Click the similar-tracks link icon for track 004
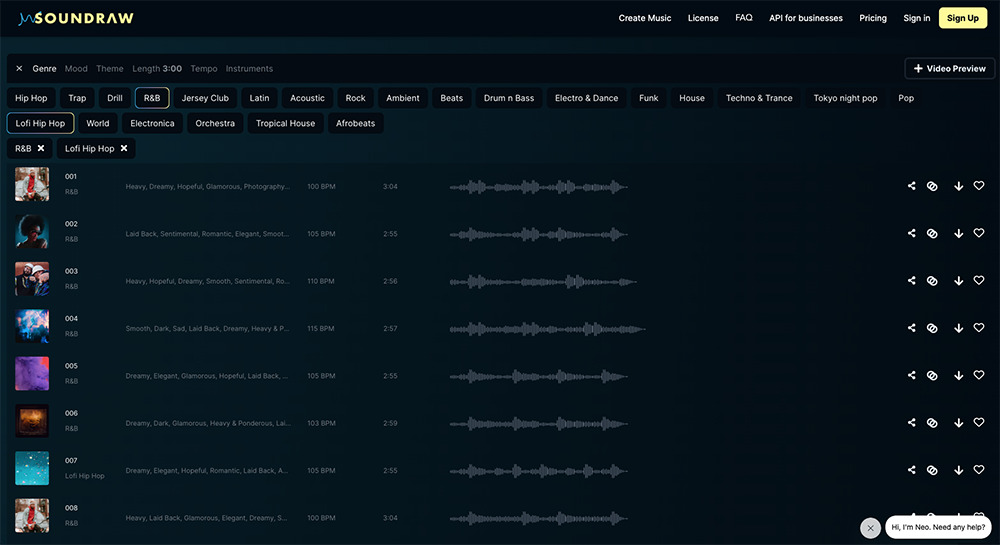The image size is (1000, 545). click(x=932, y=328)
